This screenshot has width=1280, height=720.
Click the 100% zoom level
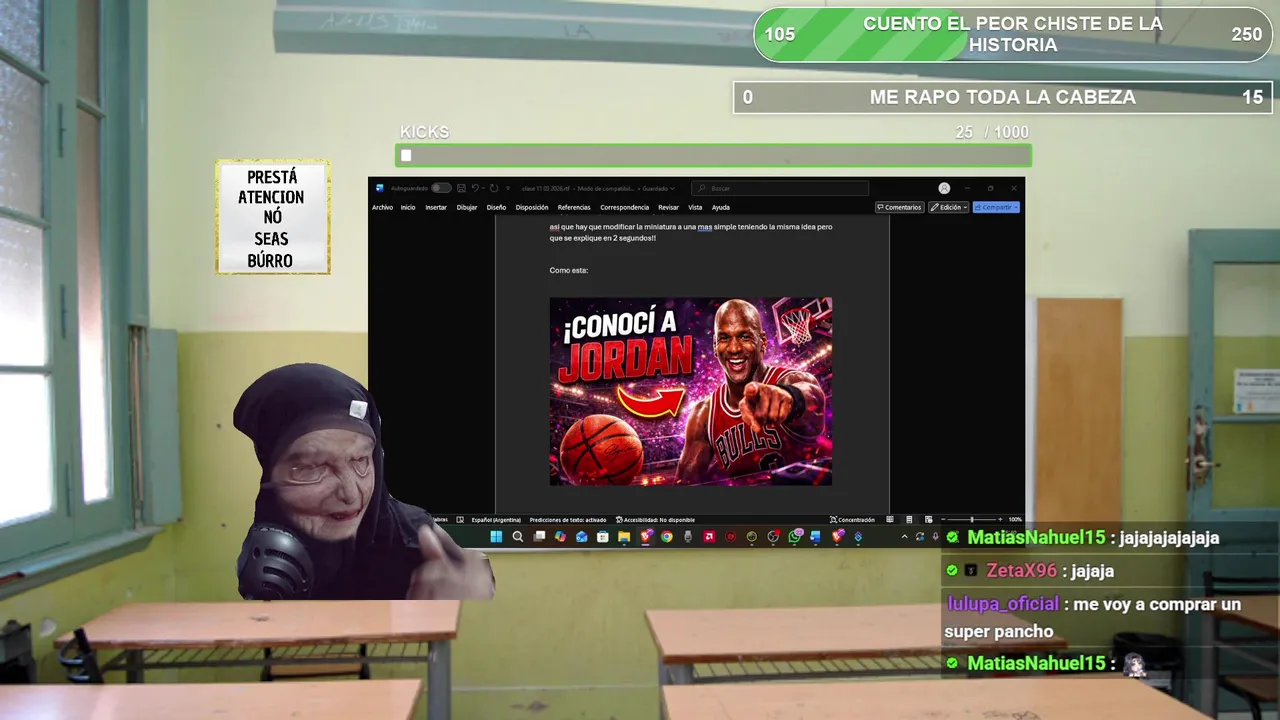click(1015, 520)
